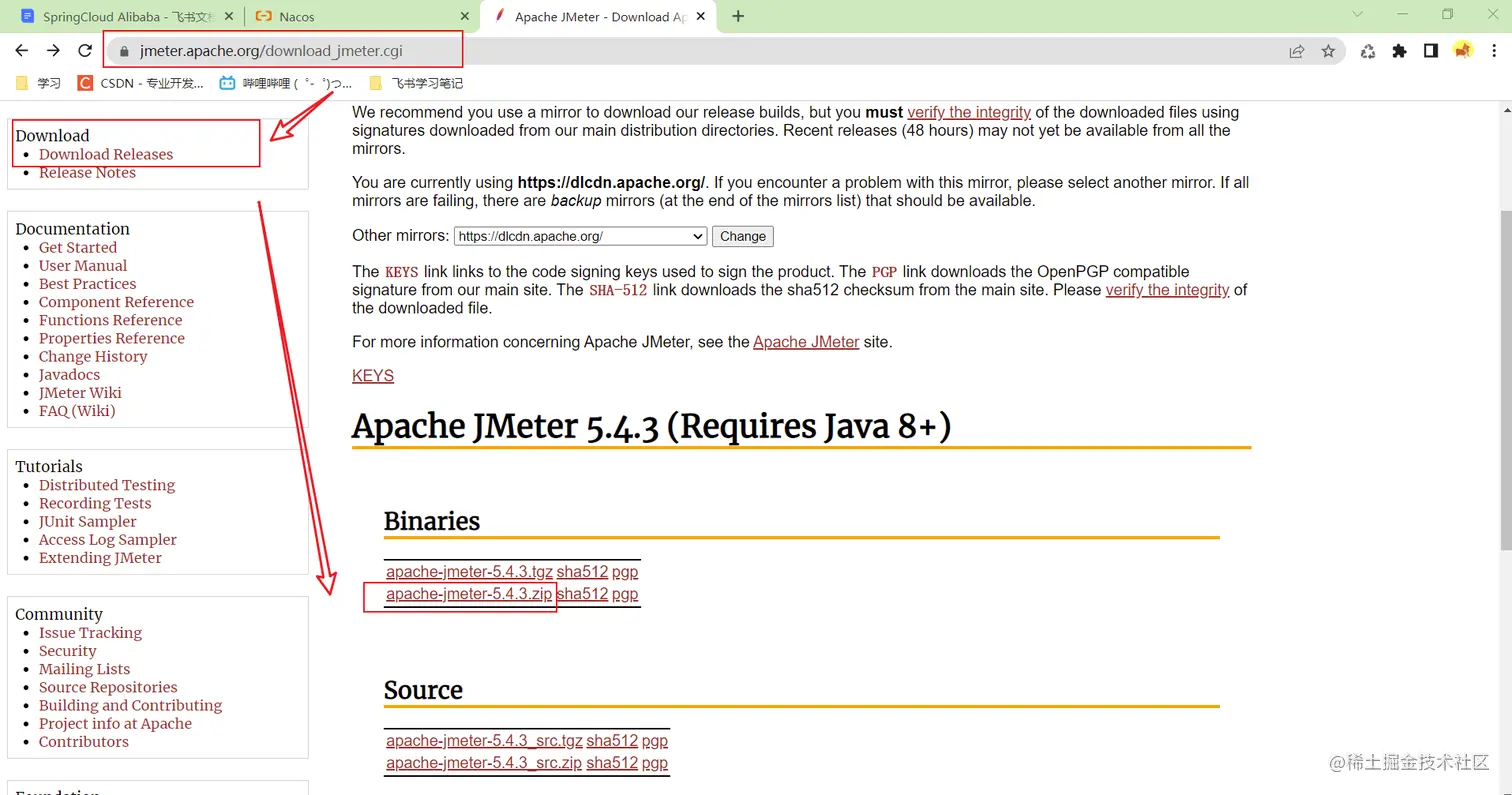Open the 飞书学习笔记 bookmark folder
The image size is (1512, 795).
pyautogui.click(x=416, y=83)
